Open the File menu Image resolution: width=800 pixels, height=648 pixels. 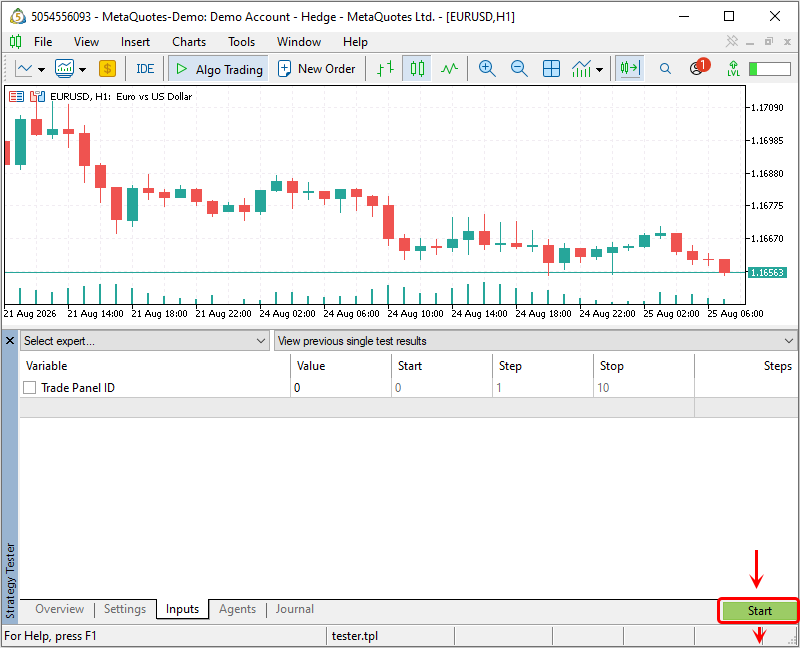43,42
